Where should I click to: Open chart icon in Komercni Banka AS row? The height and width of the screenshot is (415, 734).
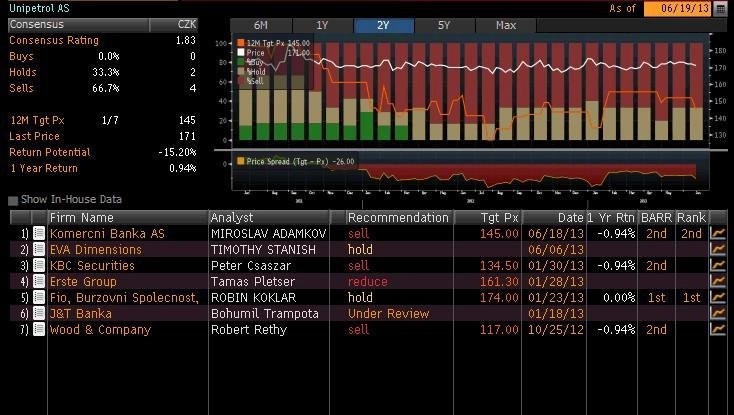coord(718,233)
